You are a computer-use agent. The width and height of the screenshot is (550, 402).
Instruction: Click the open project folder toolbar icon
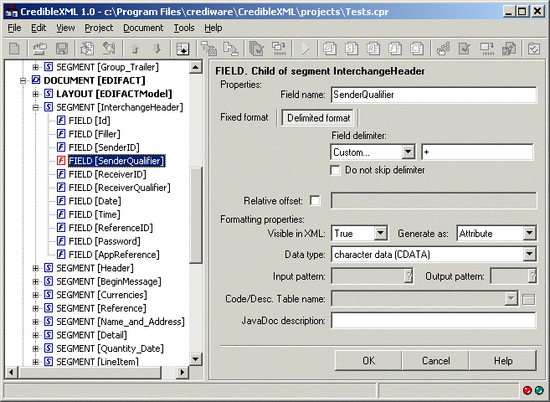click(x=40, y=48)
